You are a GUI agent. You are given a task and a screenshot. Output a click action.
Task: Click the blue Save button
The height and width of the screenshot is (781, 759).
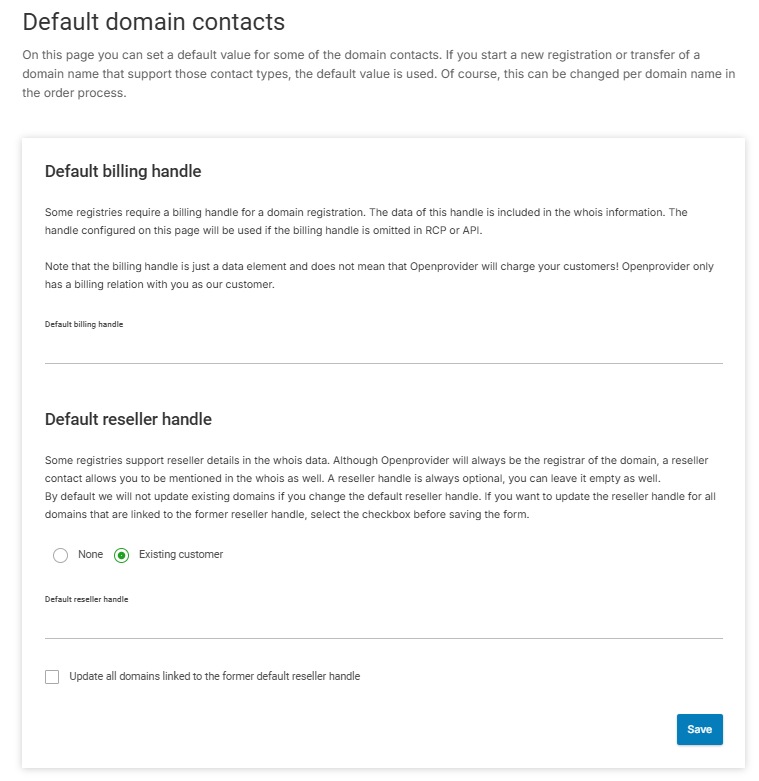click(x=699, y=729)
